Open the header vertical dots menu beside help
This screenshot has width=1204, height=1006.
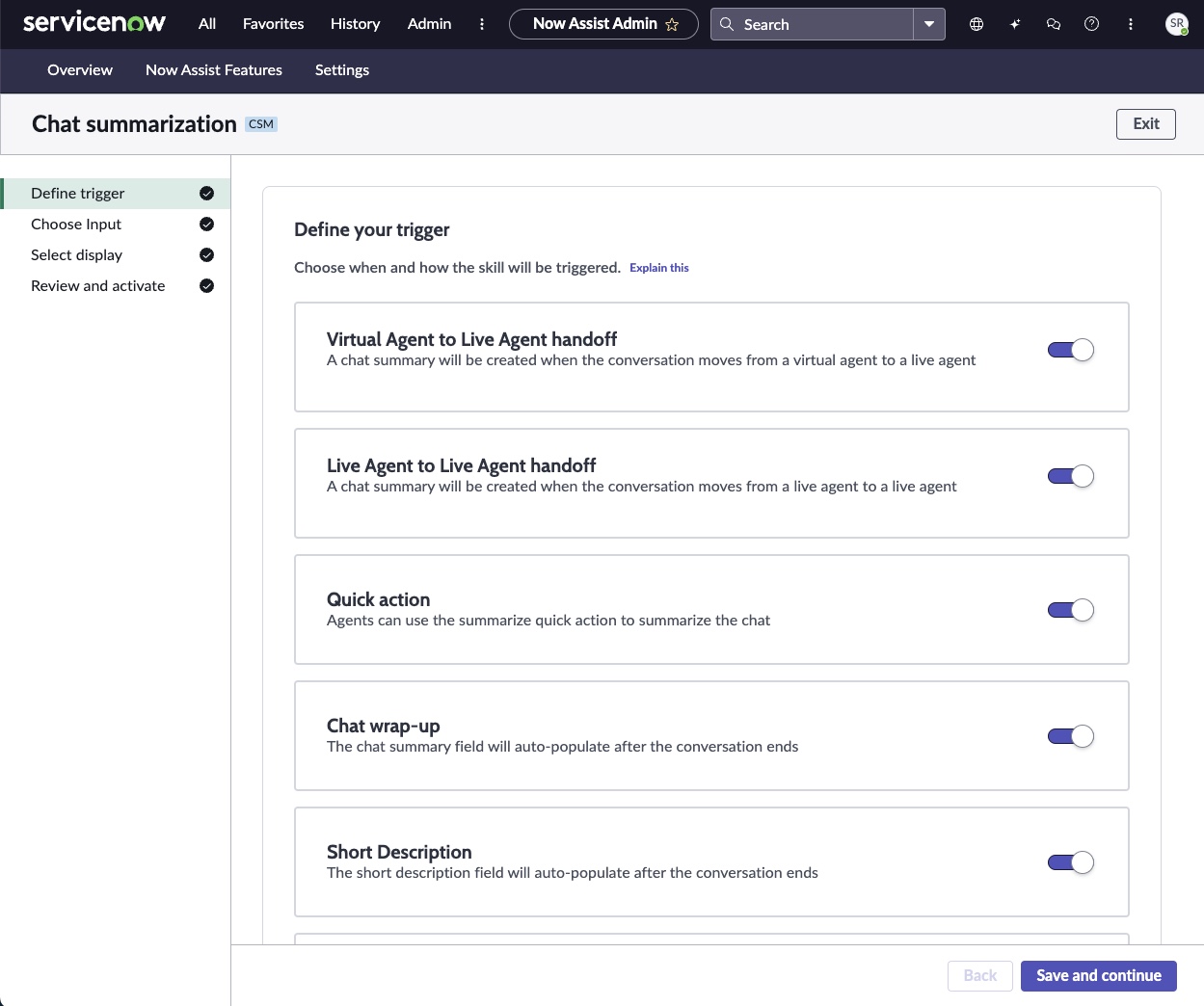tap(1131, 24)
